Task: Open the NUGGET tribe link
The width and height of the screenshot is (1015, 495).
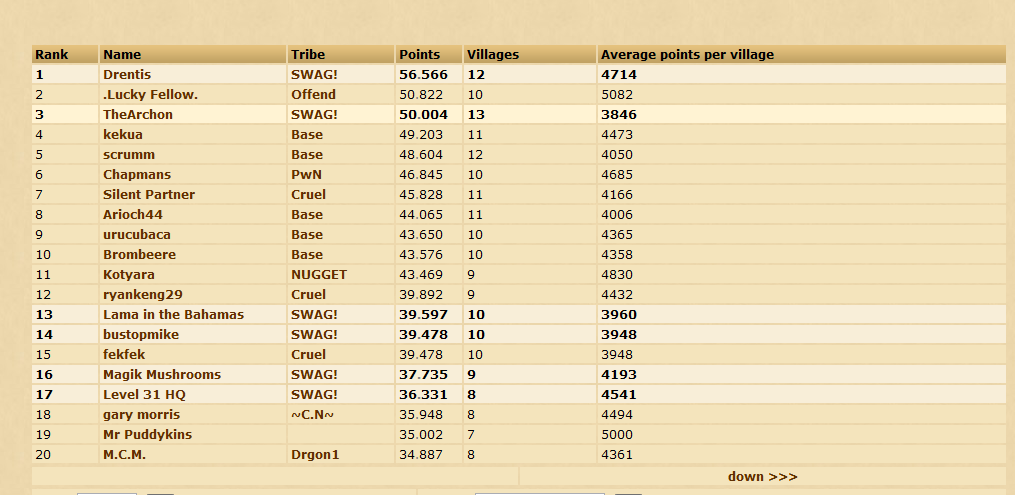Action: 319,274
